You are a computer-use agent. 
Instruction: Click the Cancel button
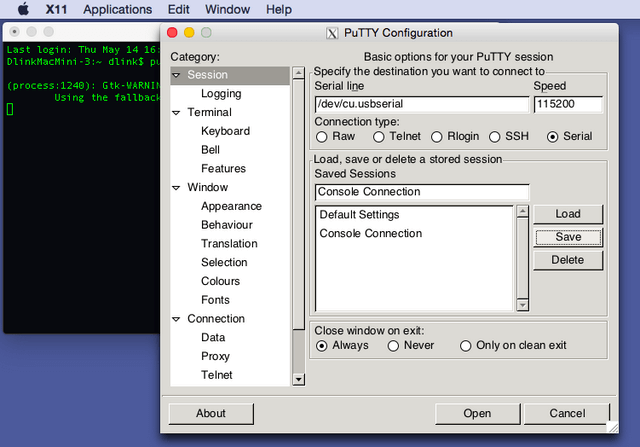[567, 414]
